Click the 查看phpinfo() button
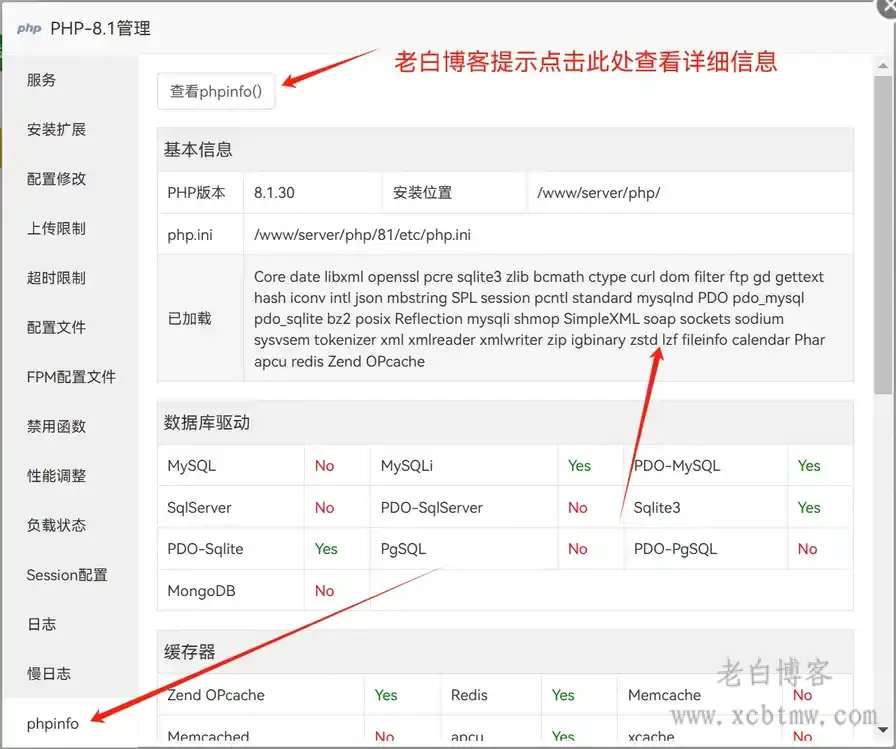The height and width of the screenshot is (749, 896). [216, 90]
